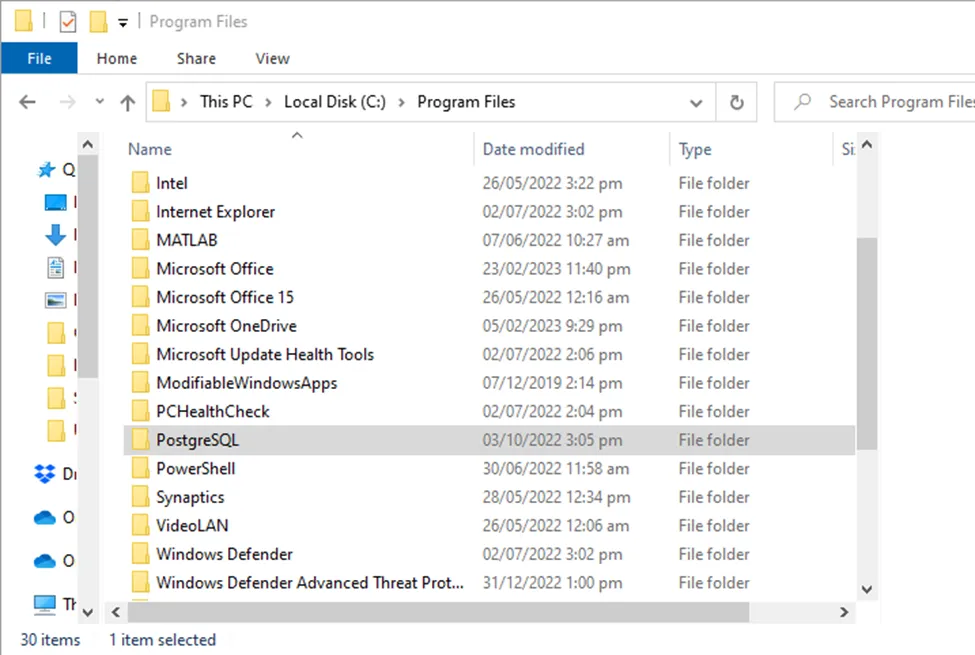Open the File menu tab

[39, 59]
